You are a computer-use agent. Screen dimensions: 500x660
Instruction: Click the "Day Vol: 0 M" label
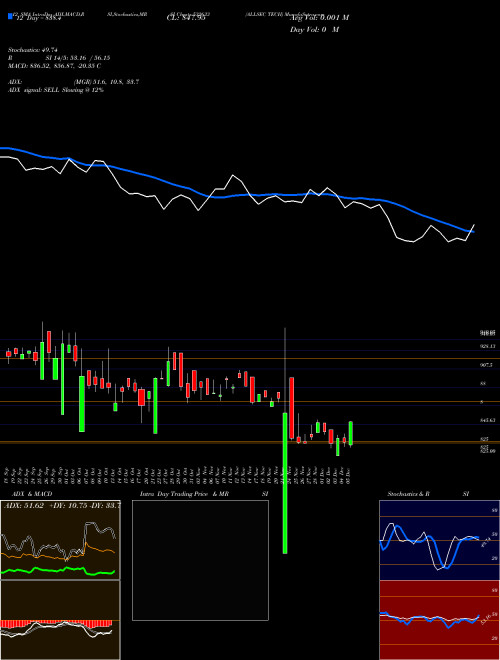314,30
